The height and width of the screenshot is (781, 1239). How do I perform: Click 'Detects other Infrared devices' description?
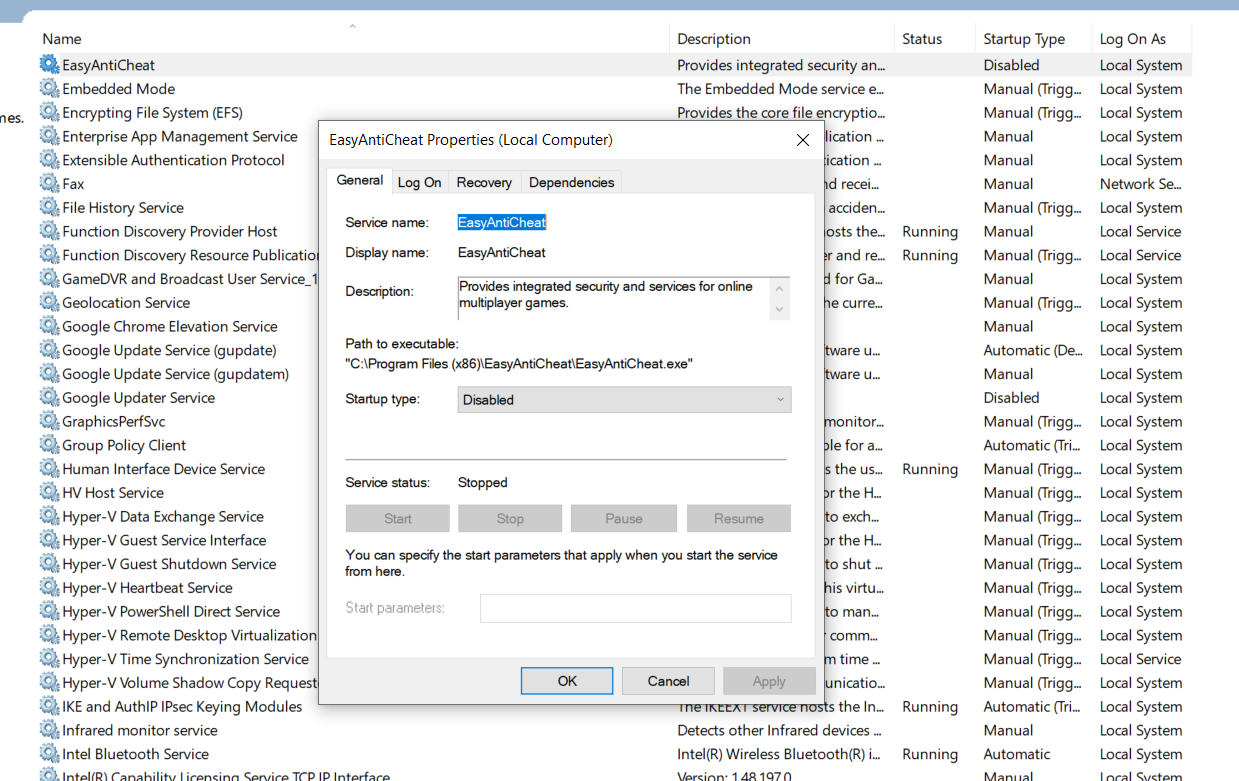(x=780, y=730)
